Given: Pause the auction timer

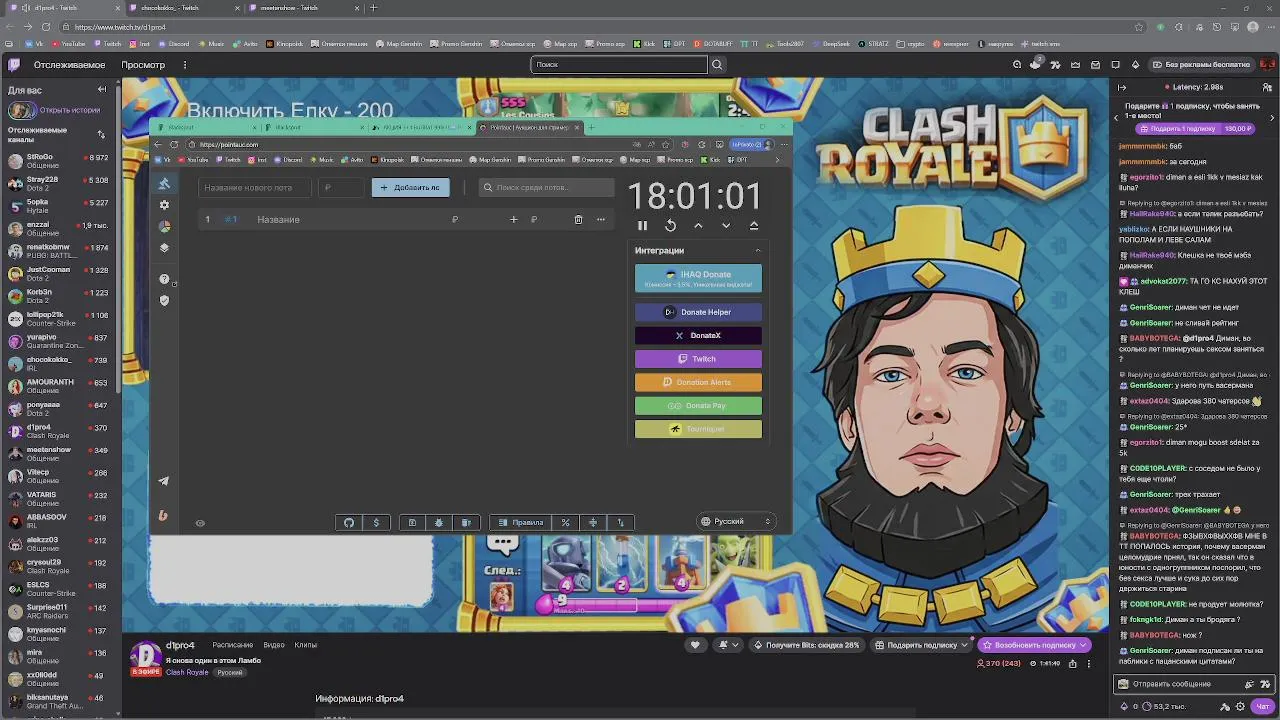Looking at the screenshot, I should point(642,226).
